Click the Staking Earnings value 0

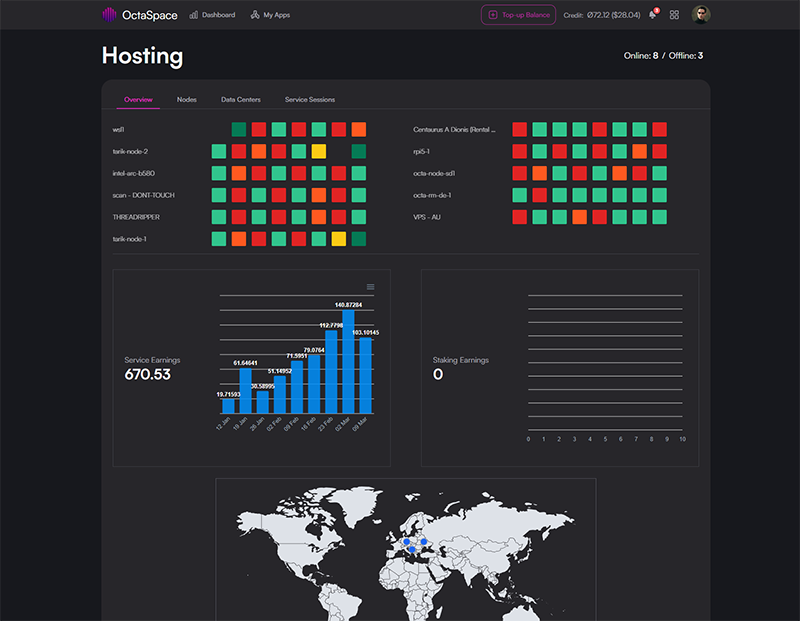click(x=438, y=375)
